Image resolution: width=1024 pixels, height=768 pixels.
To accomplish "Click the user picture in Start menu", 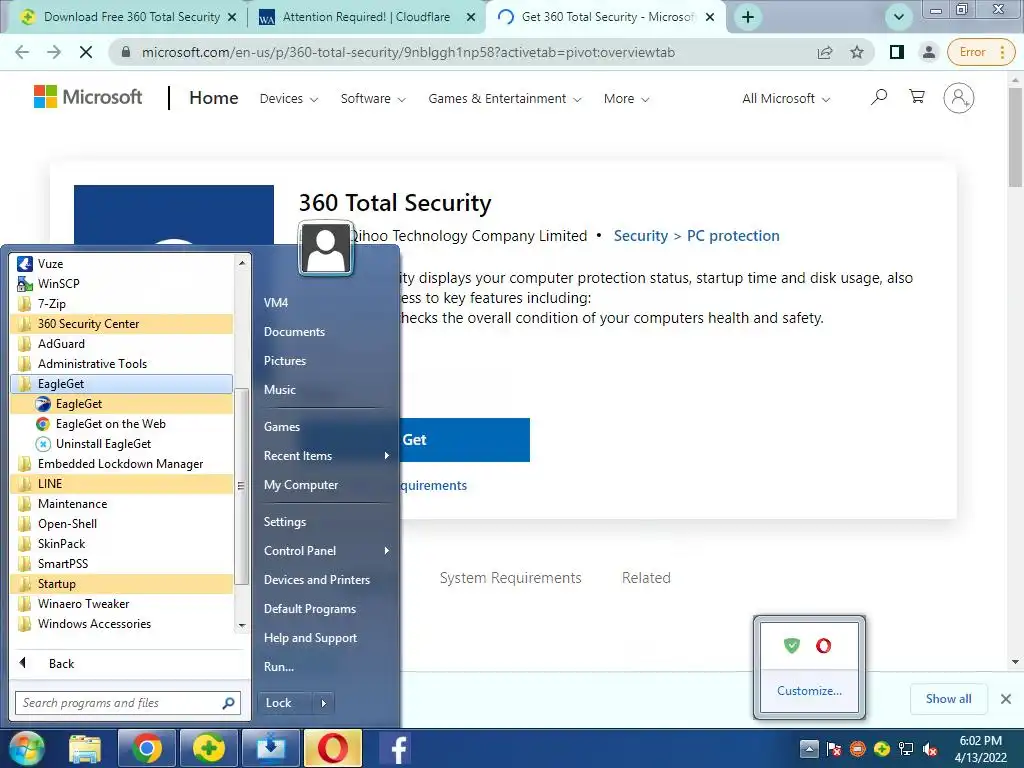I will point(325,248).
